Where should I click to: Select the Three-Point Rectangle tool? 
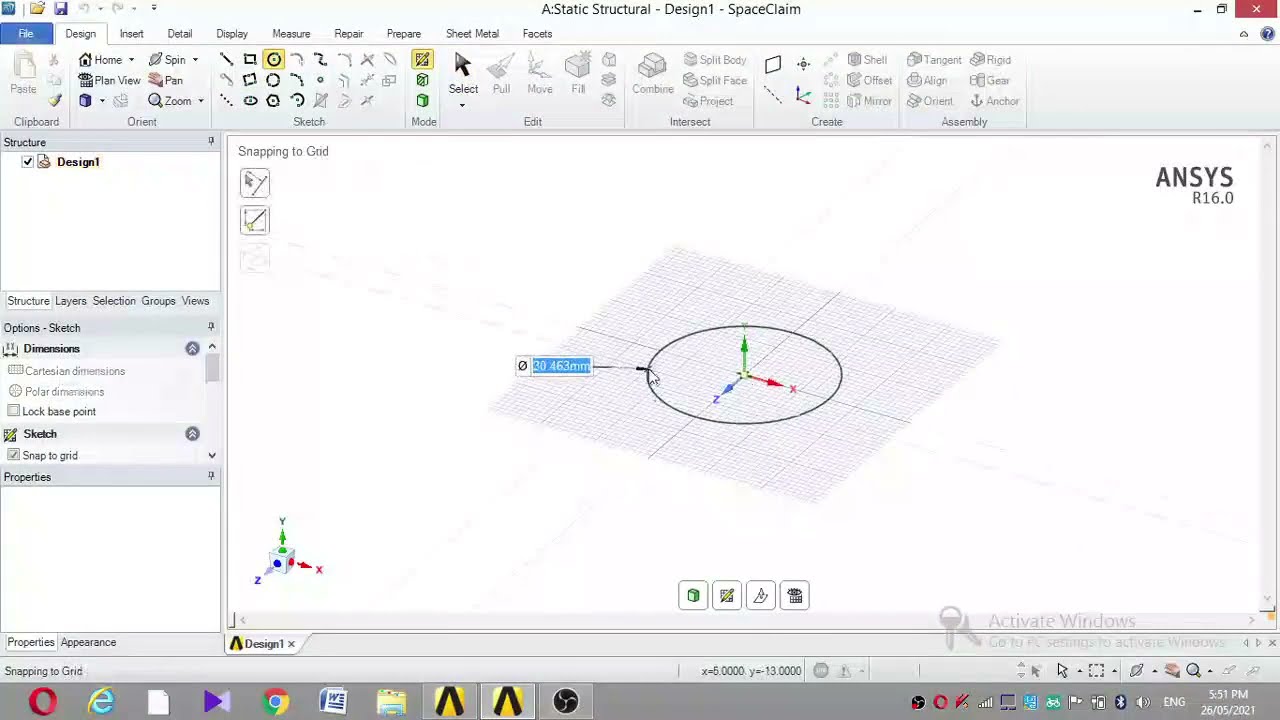pyautogui.click(x=250, y=81)
